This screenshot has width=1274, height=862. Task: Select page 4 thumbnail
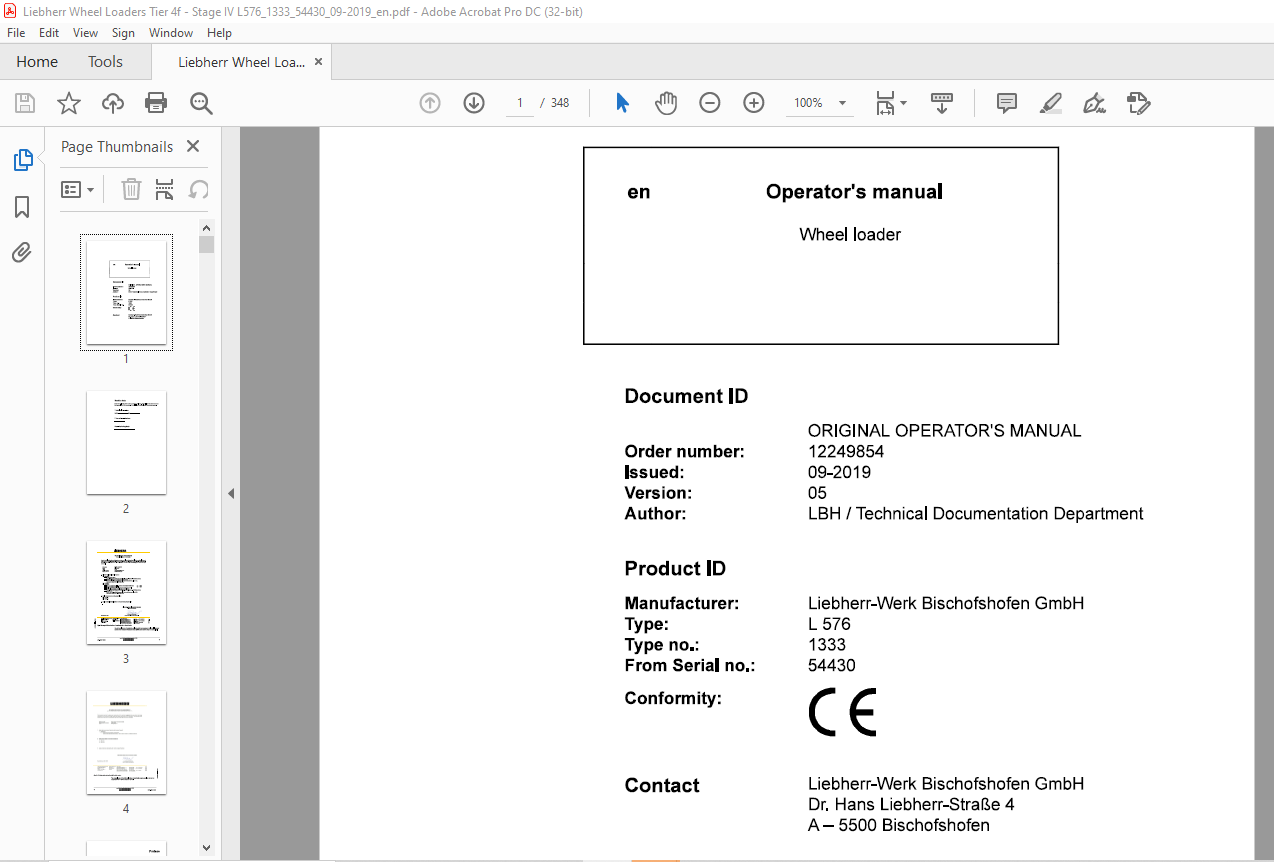(126, 742)
